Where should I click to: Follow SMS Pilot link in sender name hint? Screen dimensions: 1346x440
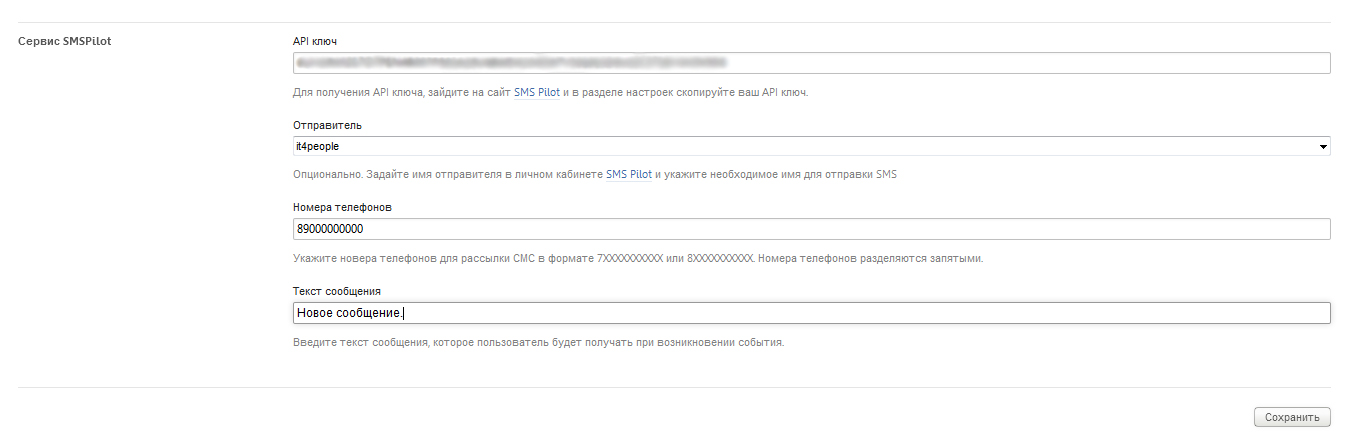(x=628, y=174)
